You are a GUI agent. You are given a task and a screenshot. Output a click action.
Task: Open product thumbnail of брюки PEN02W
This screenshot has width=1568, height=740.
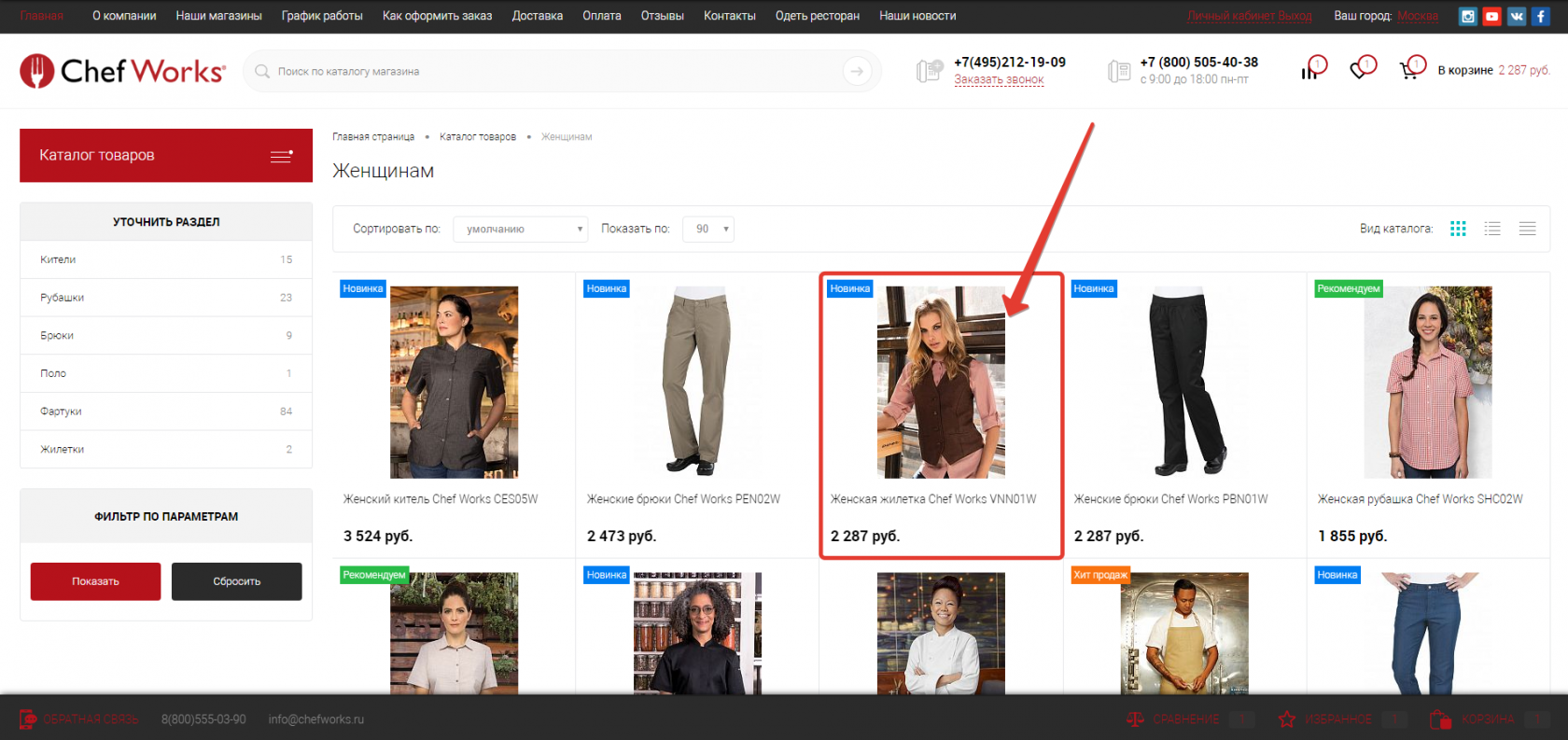pos(697,383)
